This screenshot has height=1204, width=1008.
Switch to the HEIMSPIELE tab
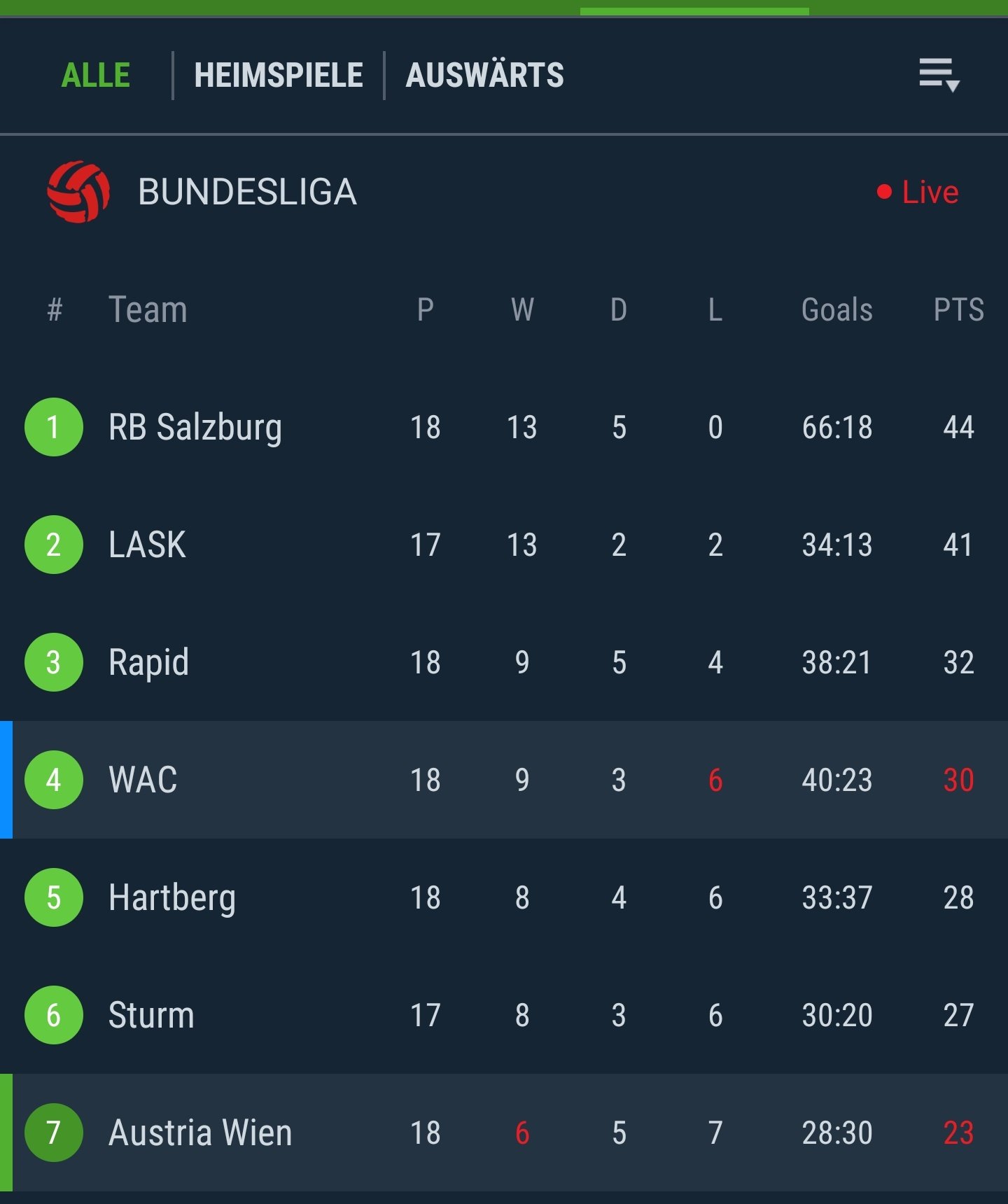coord(279,76)
